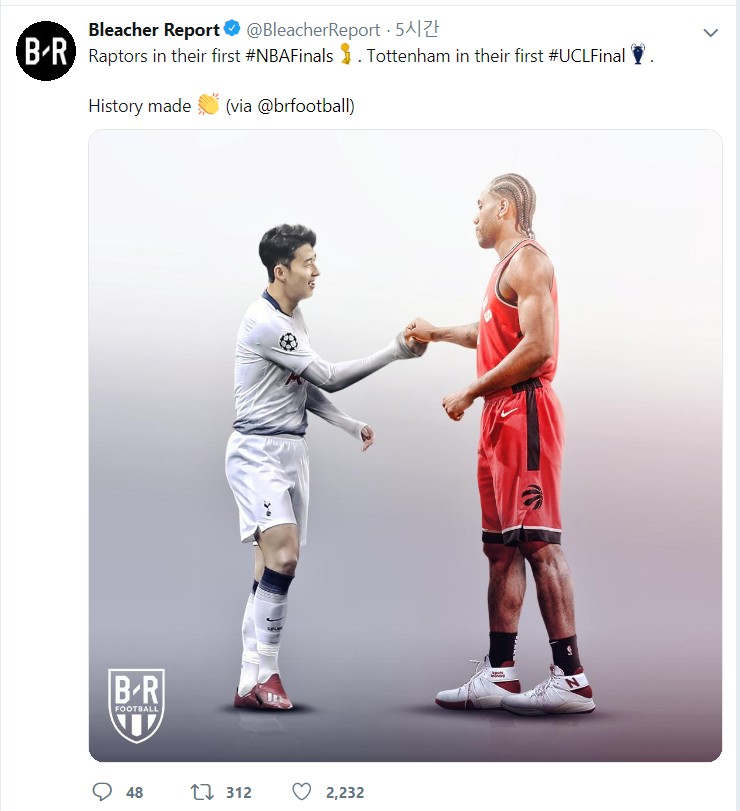Click the Champions League trophy emoji
Viewport: 740px width, 811px height.
639,55
